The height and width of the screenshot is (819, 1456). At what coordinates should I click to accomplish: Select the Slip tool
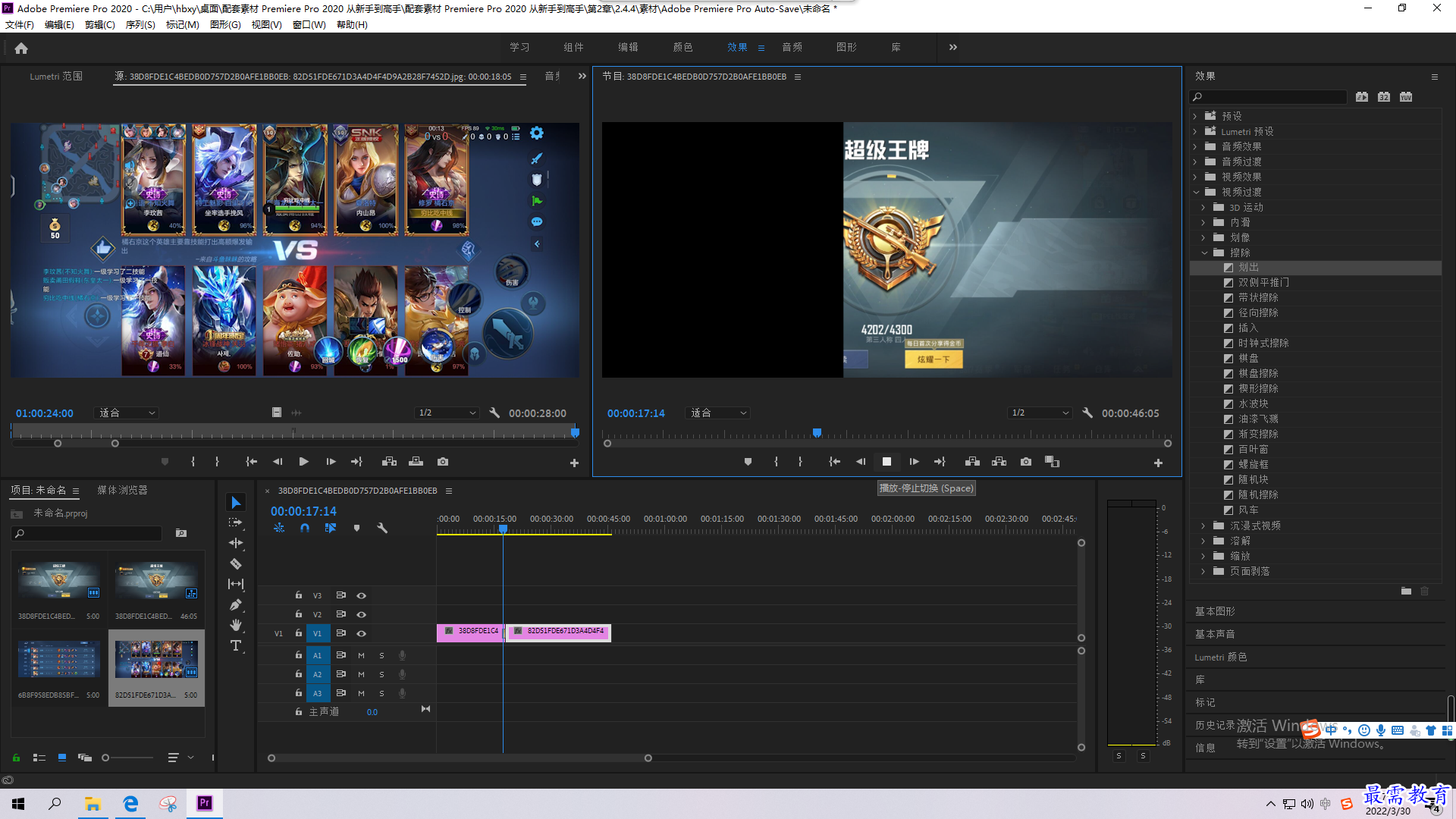(x=236, y=584)
